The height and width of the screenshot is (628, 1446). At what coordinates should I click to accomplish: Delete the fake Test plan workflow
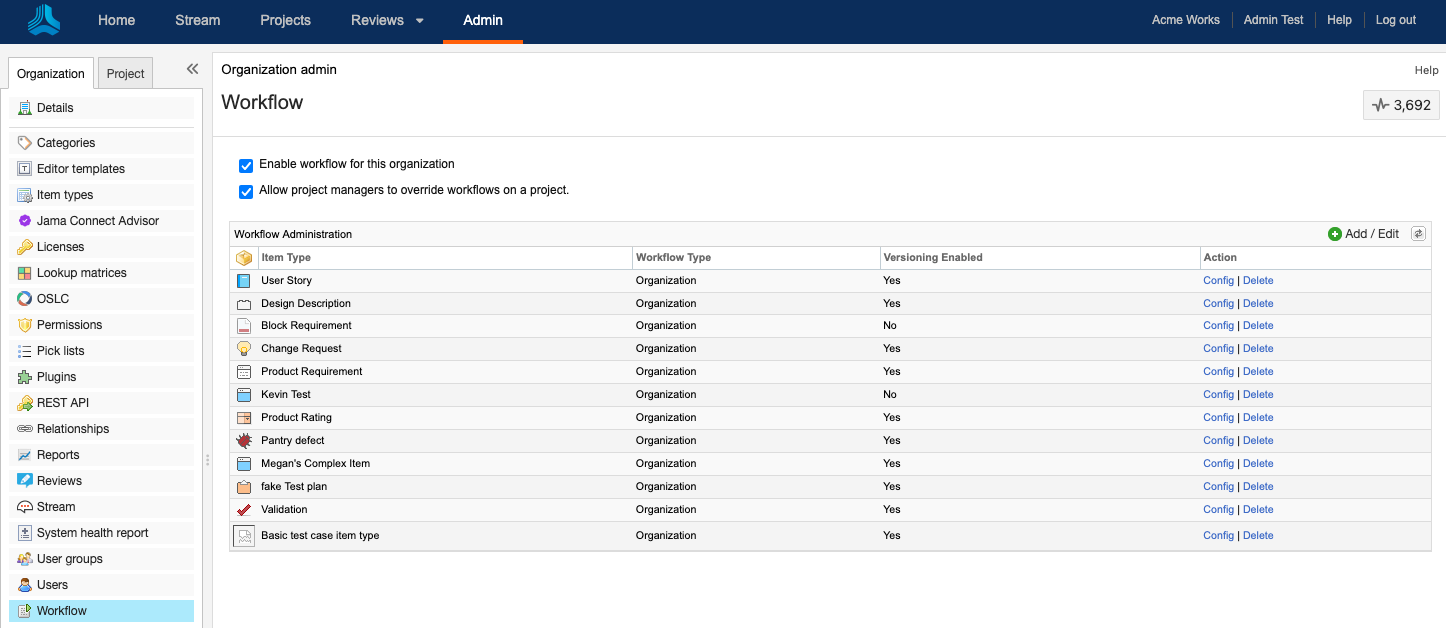tap(1258, 486)
